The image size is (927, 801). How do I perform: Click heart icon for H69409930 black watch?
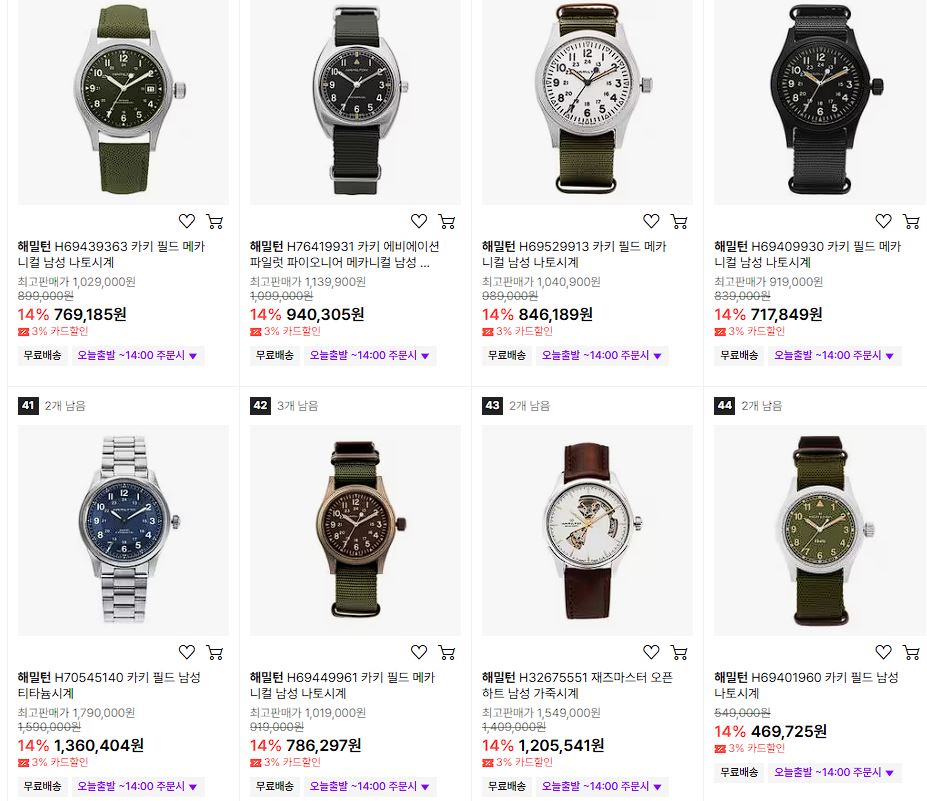tap(884, 221)
